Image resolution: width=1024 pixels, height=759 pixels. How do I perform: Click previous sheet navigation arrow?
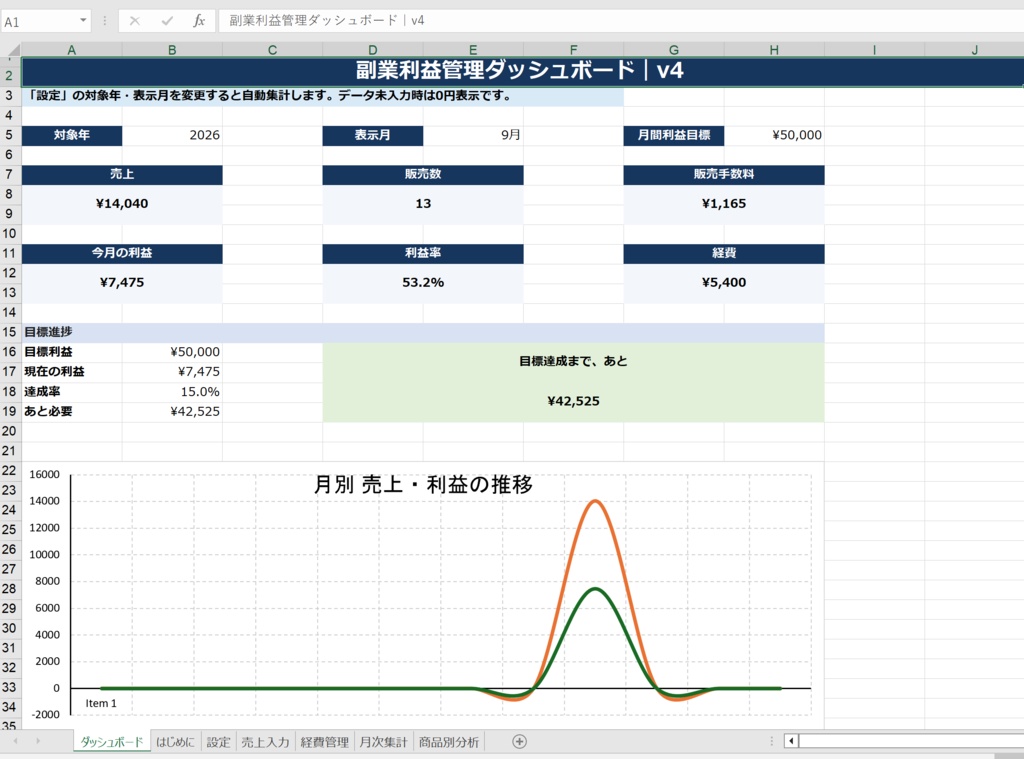[16, 741]
